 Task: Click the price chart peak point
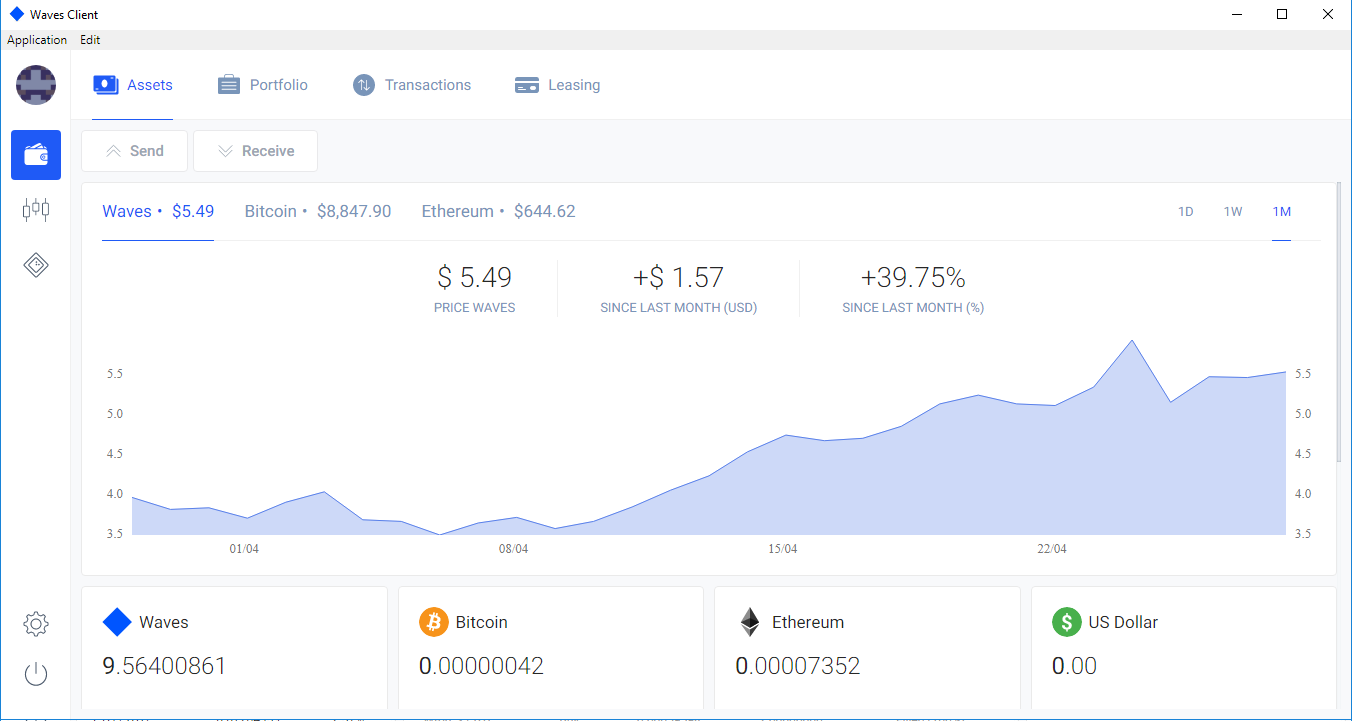[x=1132, y=340]
